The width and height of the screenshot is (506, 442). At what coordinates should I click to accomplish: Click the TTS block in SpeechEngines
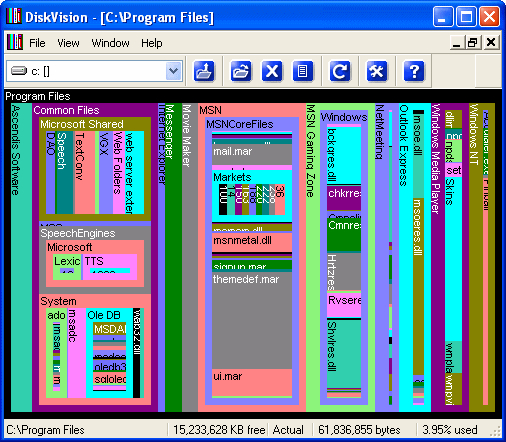tap(110, 266)
